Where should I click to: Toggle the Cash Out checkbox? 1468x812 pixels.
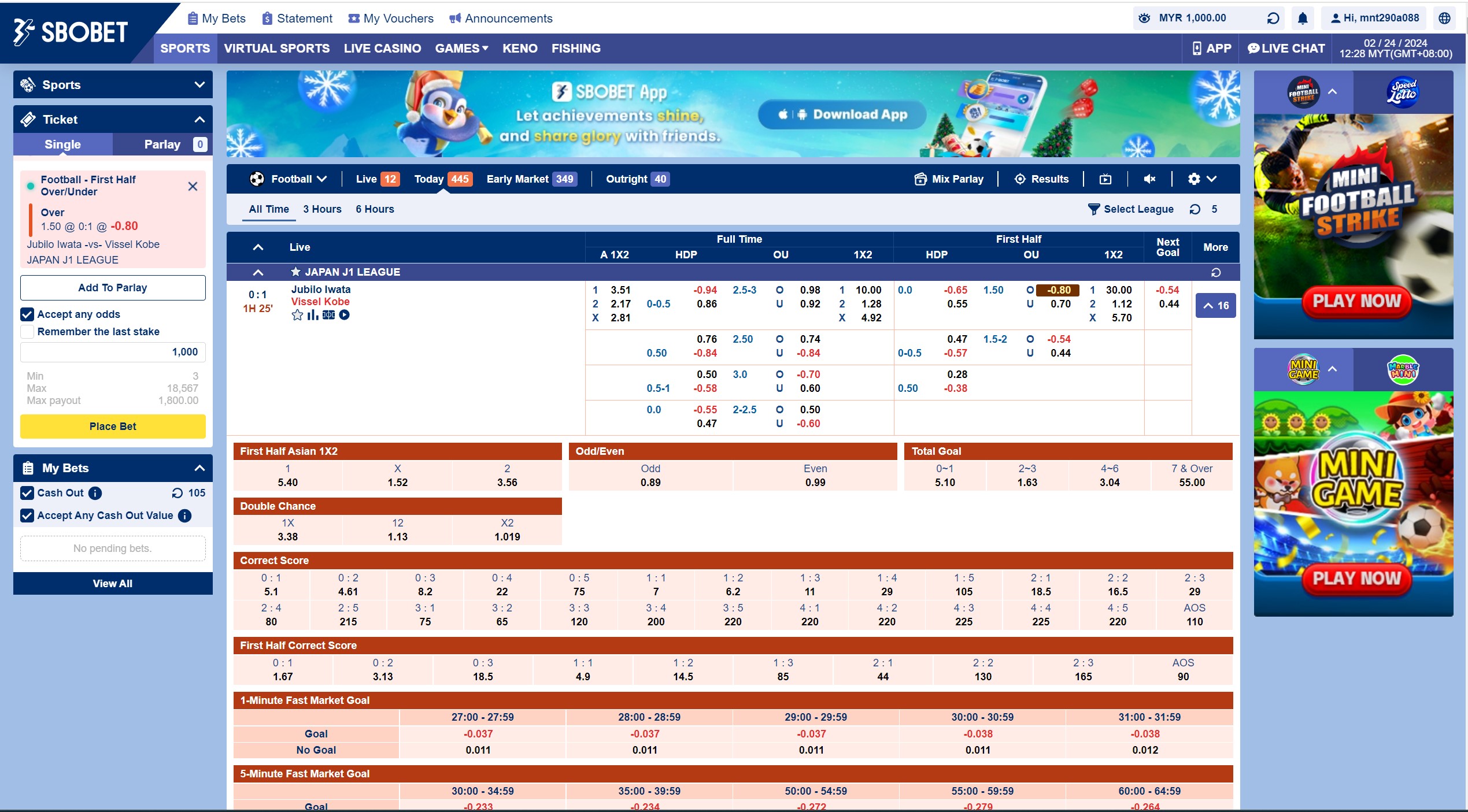[27, 493]
